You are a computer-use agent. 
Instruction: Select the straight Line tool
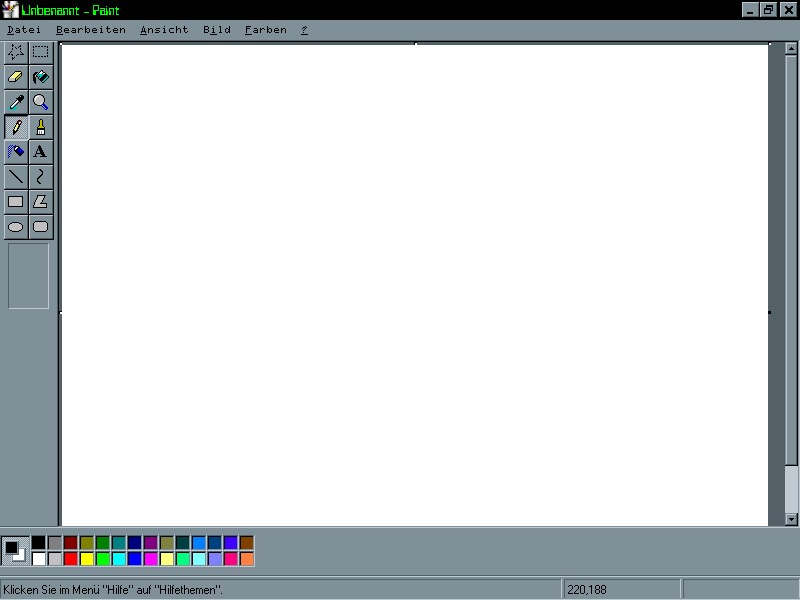pos(16,177)
